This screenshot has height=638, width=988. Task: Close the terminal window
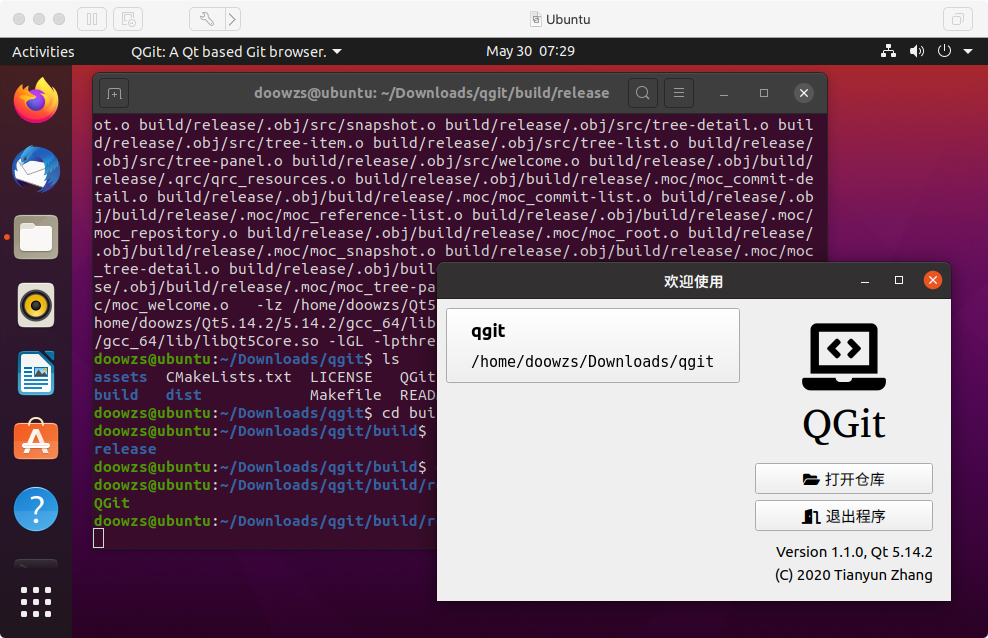pyautogui.click(x=804, y=93)
